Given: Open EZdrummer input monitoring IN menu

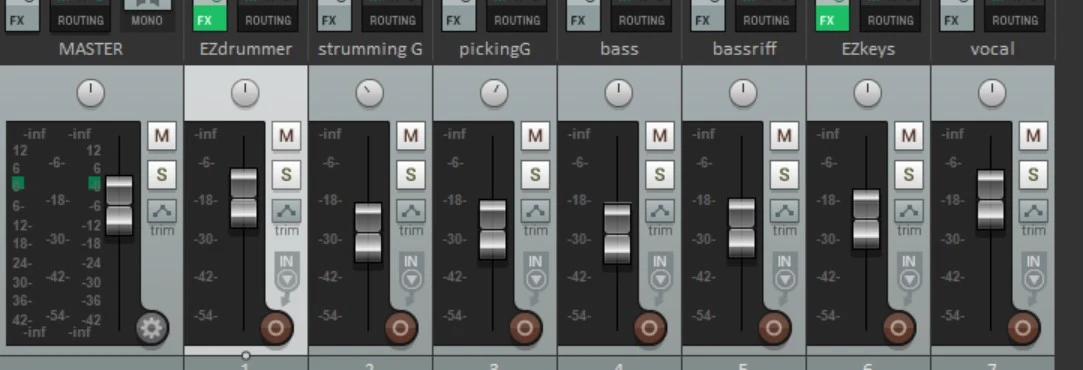Looking at the screenshot, I should [286, 271].
